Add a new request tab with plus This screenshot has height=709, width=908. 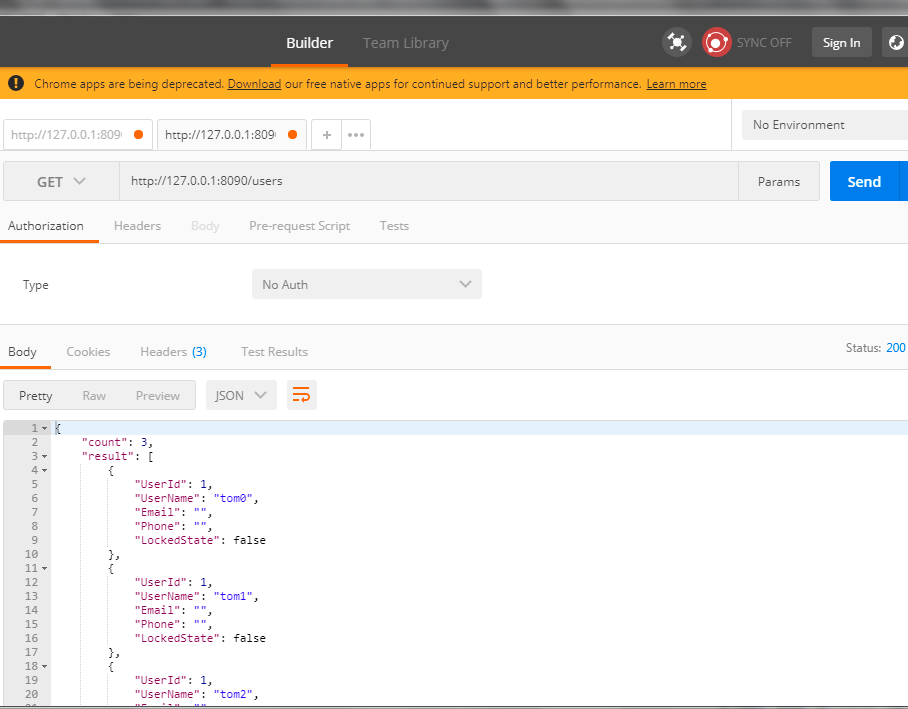327,135
